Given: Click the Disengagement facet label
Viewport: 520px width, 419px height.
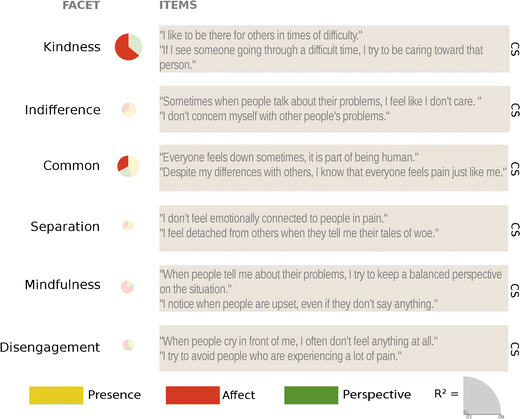Looking at the screenshot, I should (50, 347).
